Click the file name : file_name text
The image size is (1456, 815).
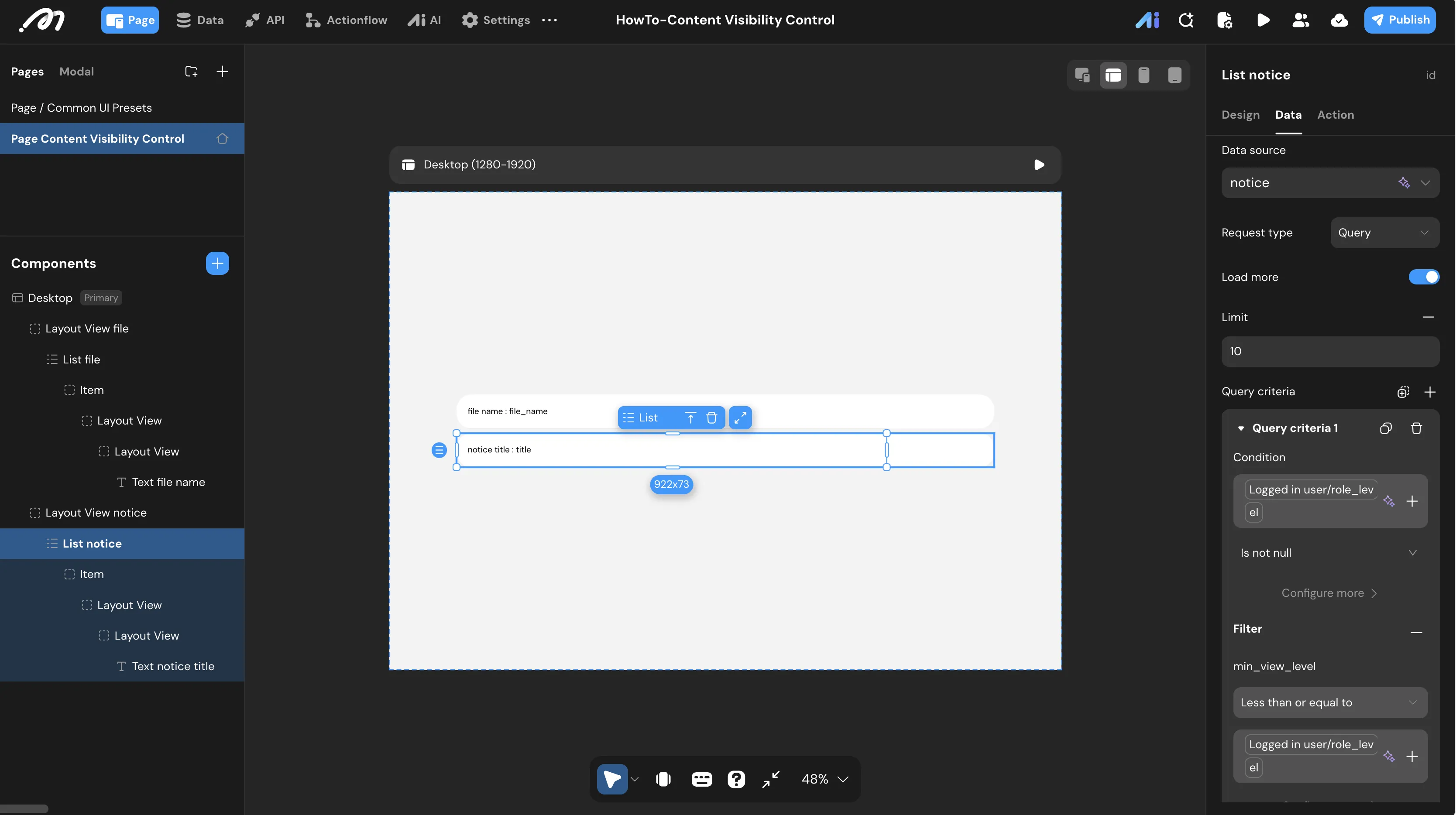click(x=507, y=411)
